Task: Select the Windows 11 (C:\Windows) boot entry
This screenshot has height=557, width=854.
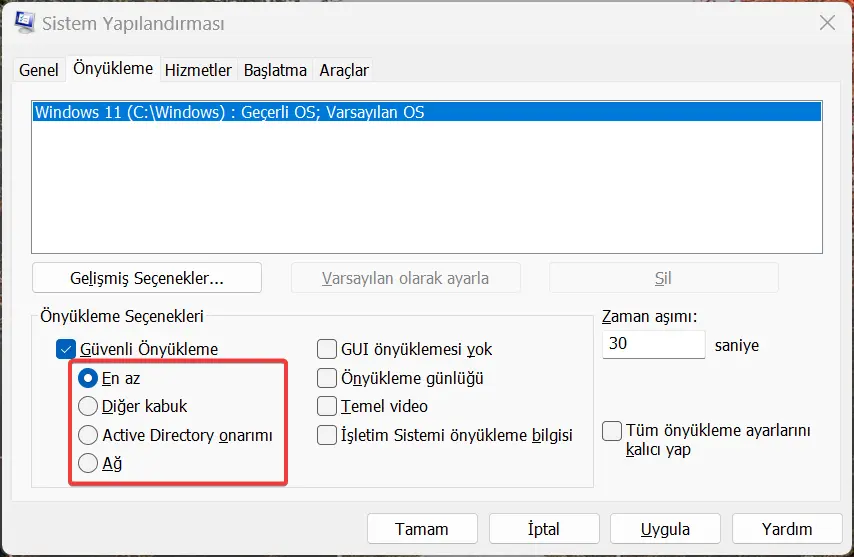Action: point(427,112)
